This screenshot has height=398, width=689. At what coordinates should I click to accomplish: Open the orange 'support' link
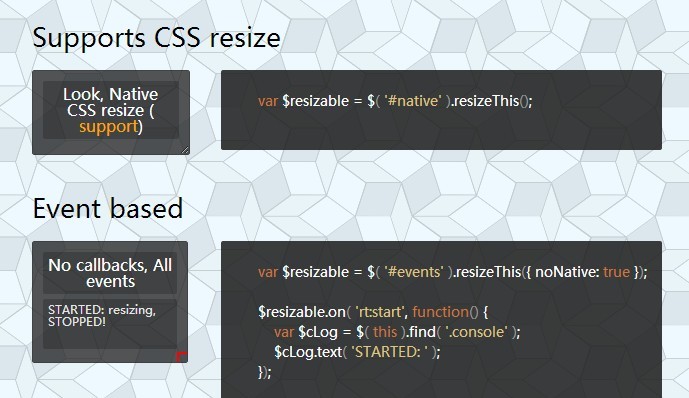[109, 127]
